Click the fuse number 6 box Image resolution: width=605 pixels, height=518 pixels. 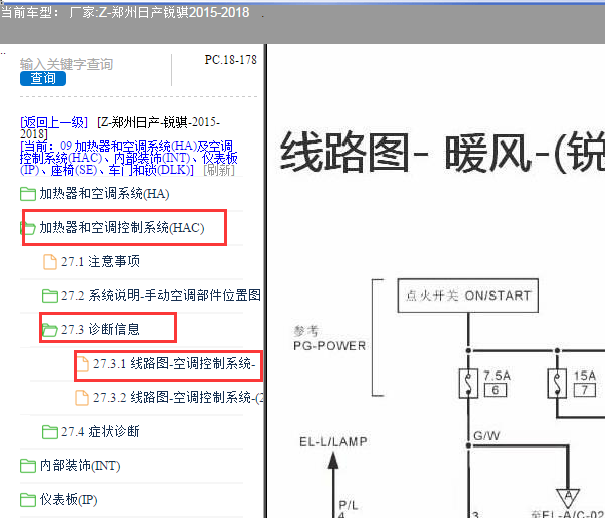(x=495, y=390)
